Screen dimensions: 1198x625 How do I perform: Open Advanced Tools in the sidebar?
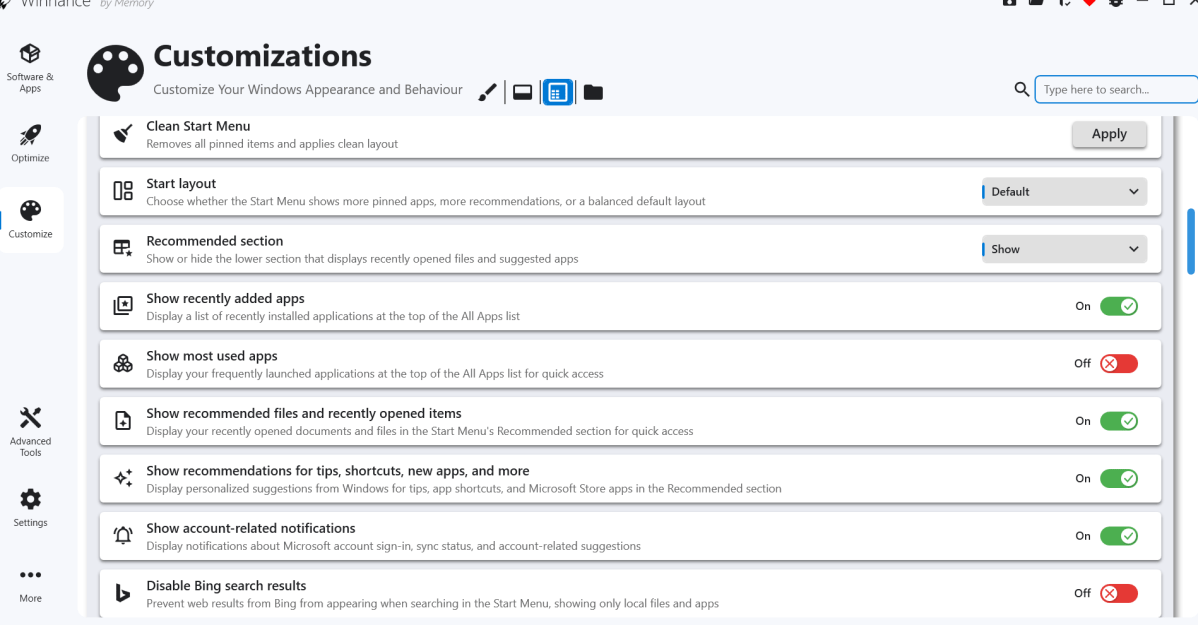coord(30,431)
